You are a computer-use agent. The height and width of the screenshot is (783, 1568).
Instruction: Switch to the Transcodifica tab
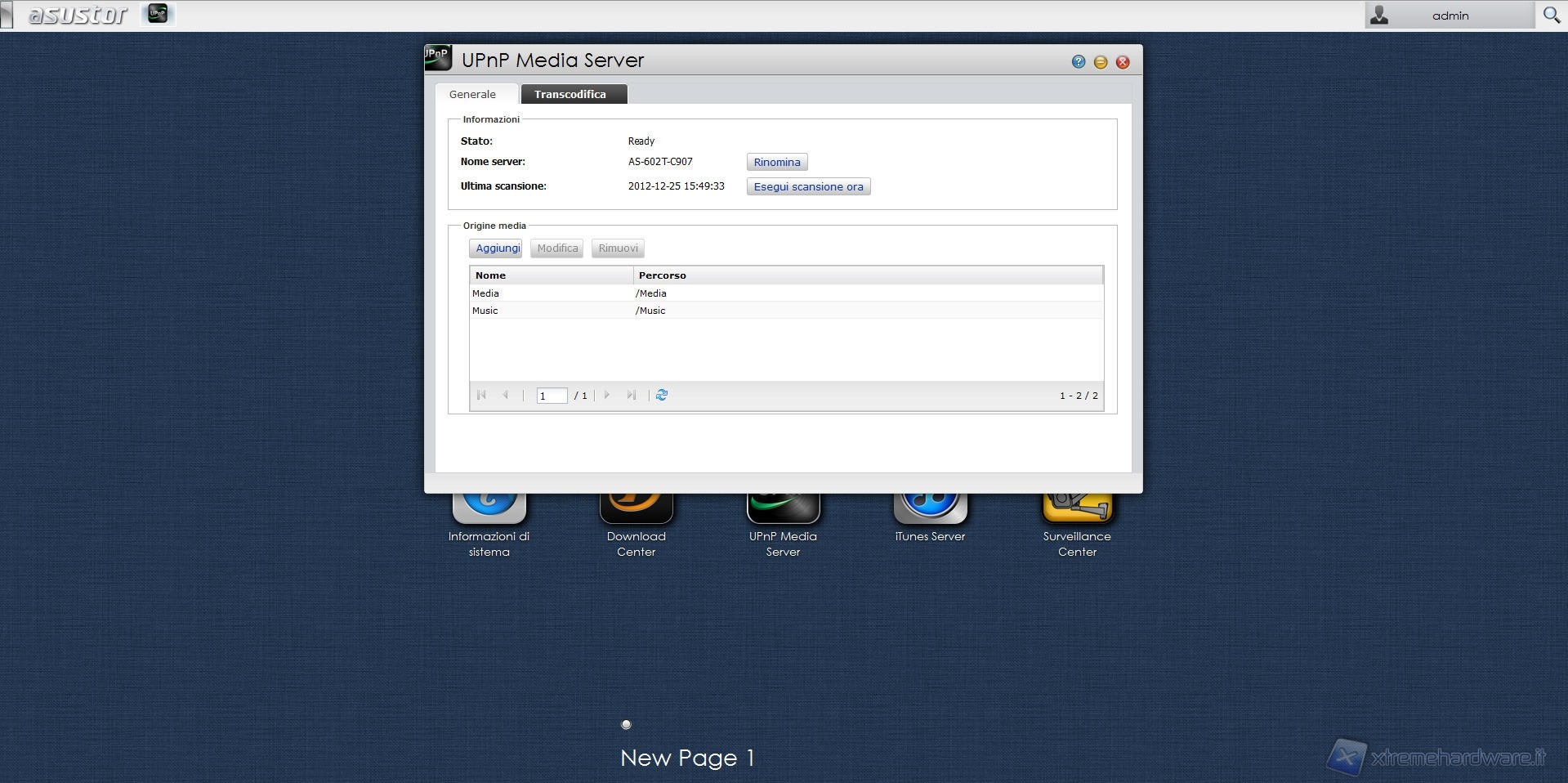(570, 94)
